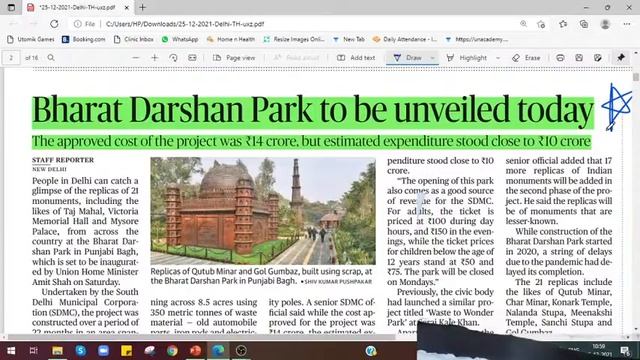Open the Get Help taskbar icon

(x=371, y=351)
